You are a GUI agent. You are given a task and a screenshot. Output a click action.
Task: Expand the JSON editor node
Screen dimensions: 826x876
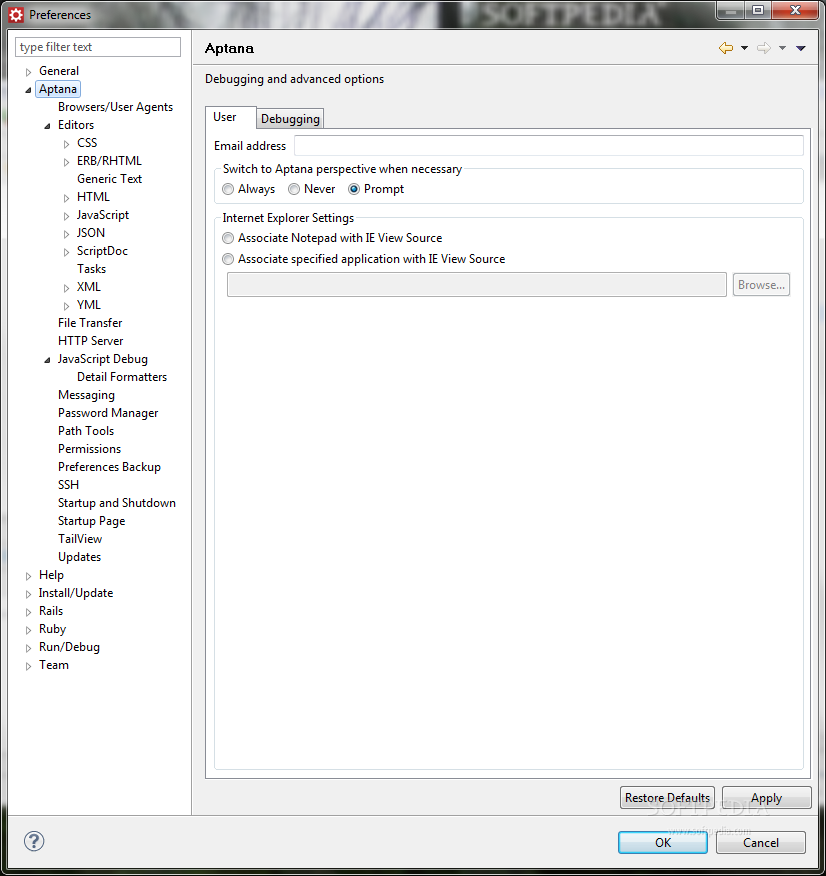(66, 234)
